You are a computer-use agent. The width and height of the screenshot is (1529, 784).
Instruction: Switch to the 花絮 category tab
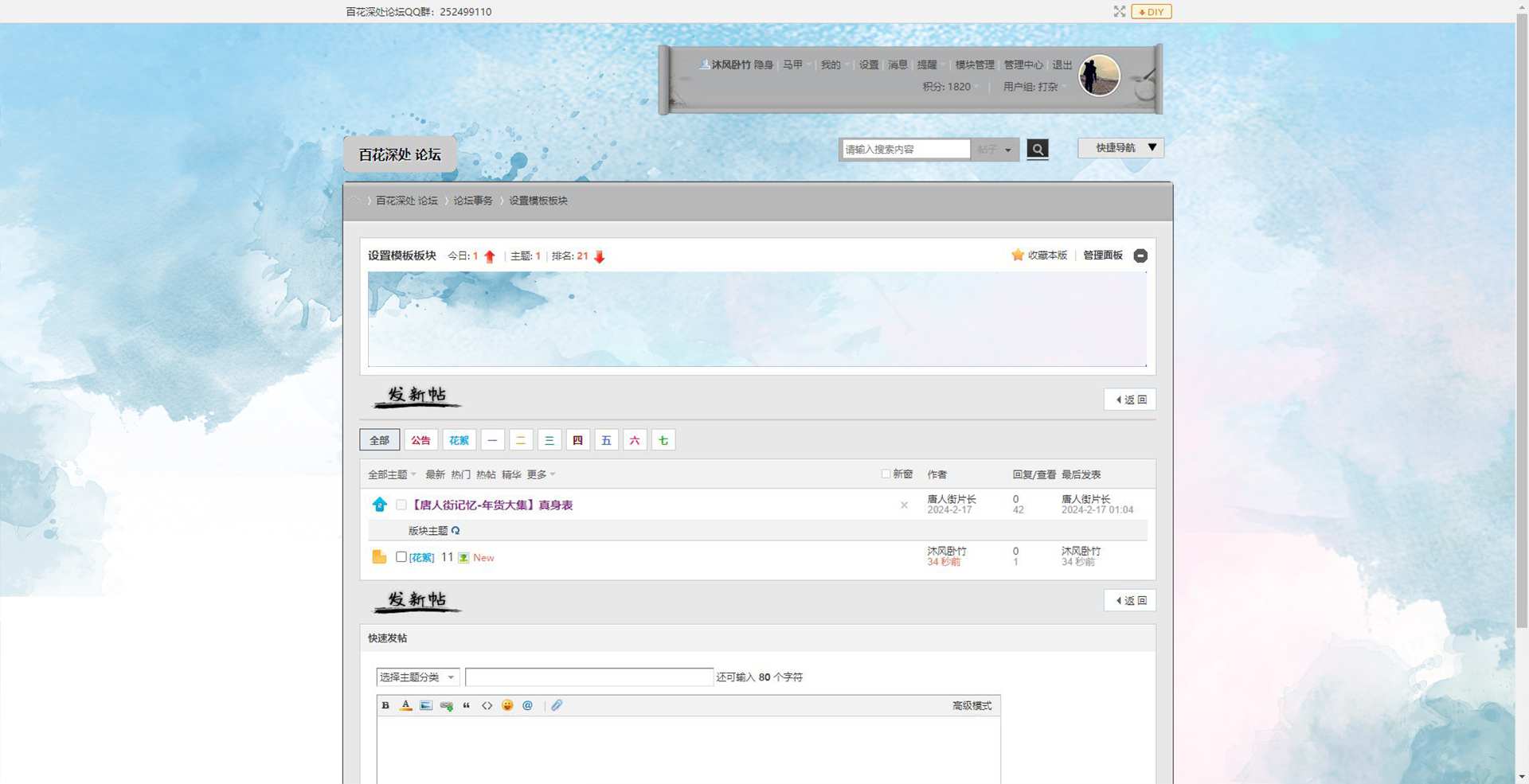459,440
